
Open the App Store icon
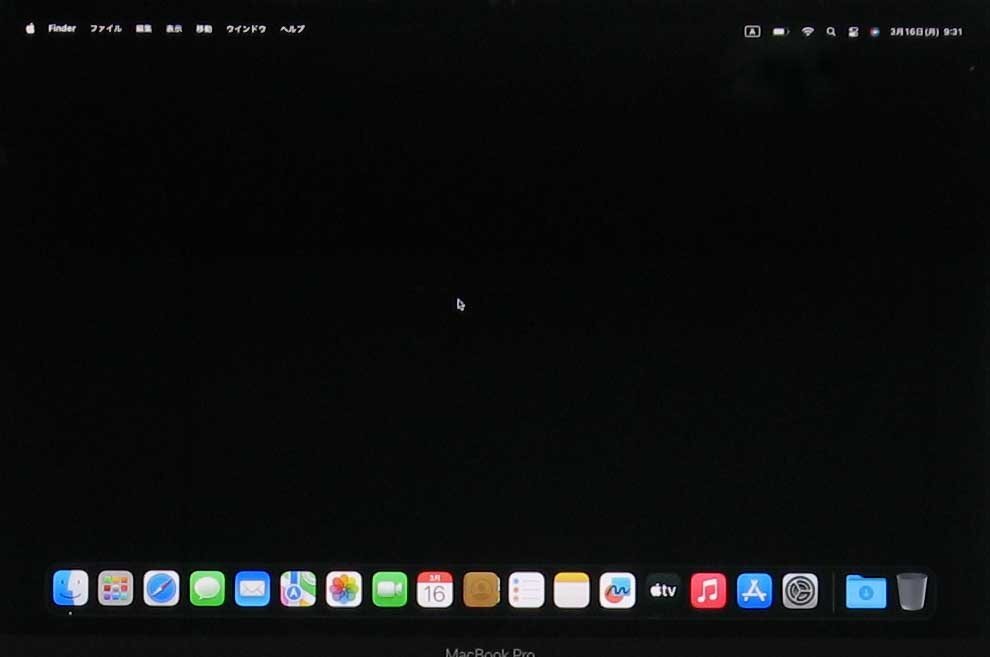[x=754, y=591]
